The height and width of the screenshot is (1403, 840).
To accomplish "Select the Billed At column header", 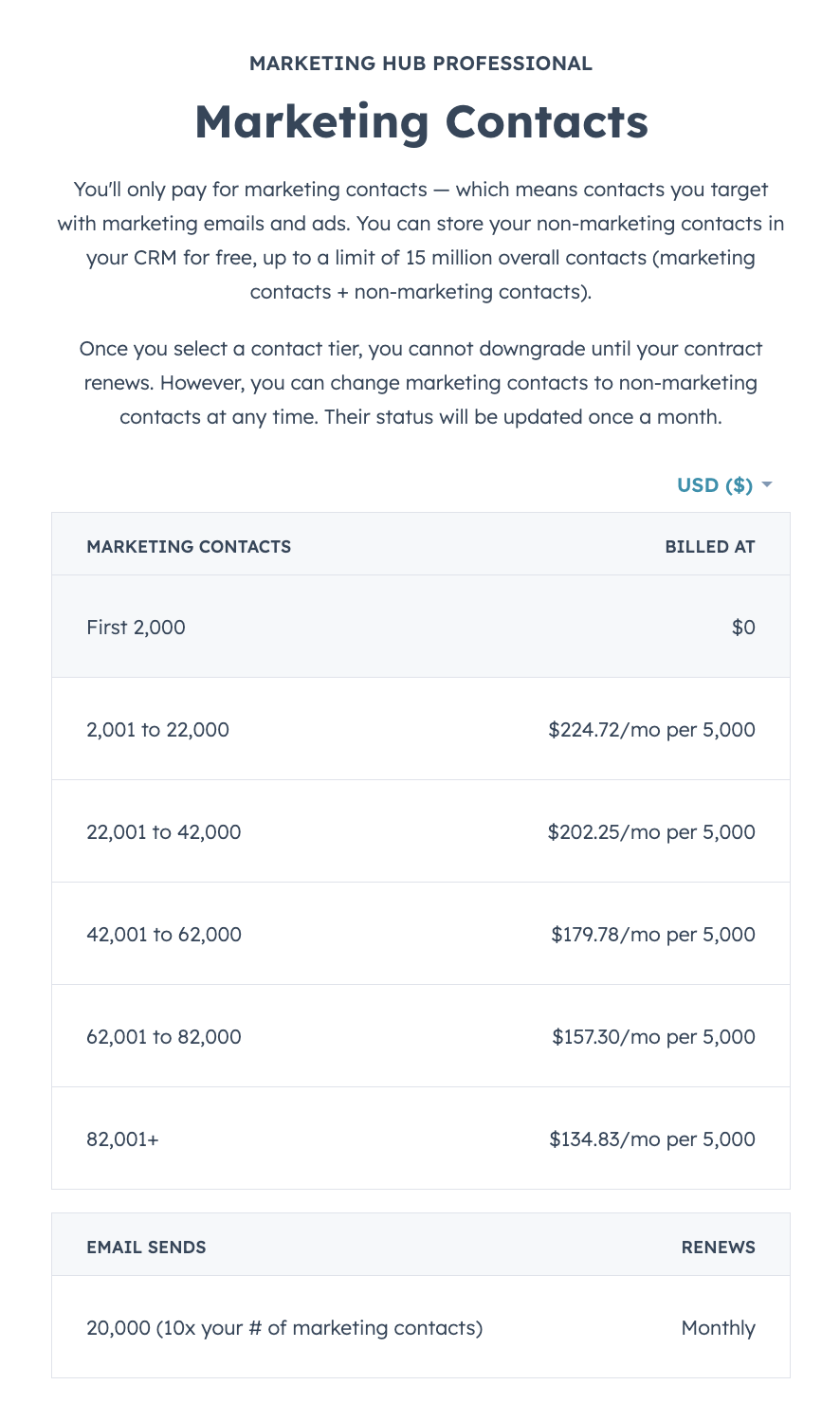I will pyautogui.click(x=710, y=546).
